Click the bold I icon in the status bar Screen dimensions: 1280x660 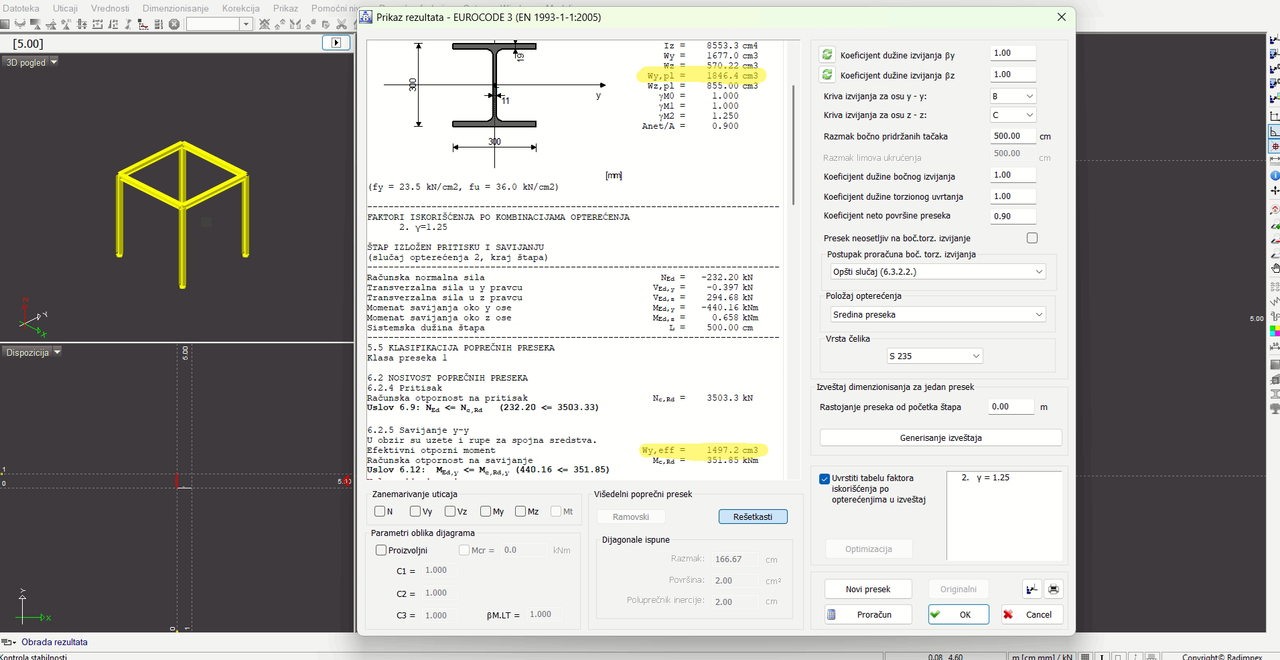pos(1102,656)
